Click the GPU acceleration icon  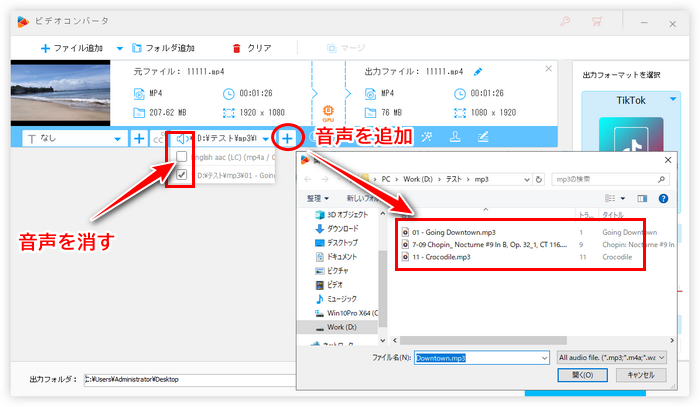click(328, 112)
